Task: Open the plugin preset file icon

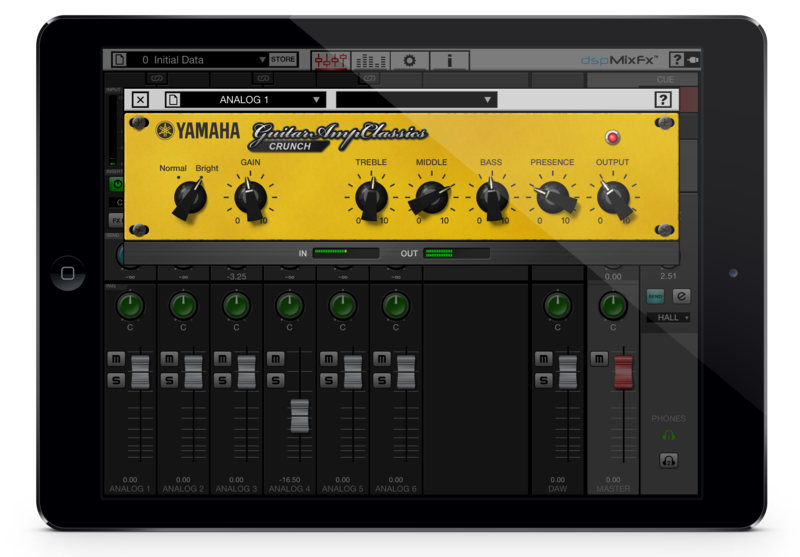Action: point(173,99)
